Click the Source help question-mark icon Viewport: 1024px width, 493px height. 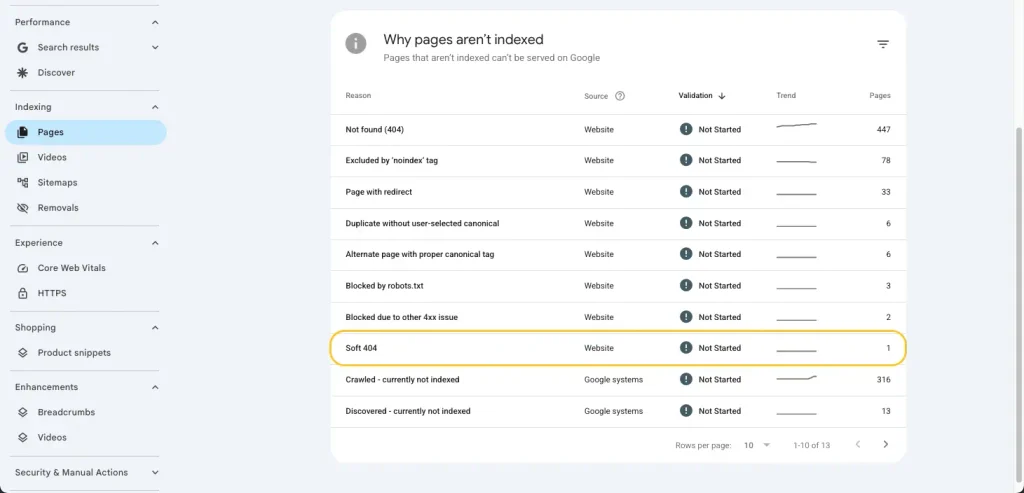pos(620,96)
